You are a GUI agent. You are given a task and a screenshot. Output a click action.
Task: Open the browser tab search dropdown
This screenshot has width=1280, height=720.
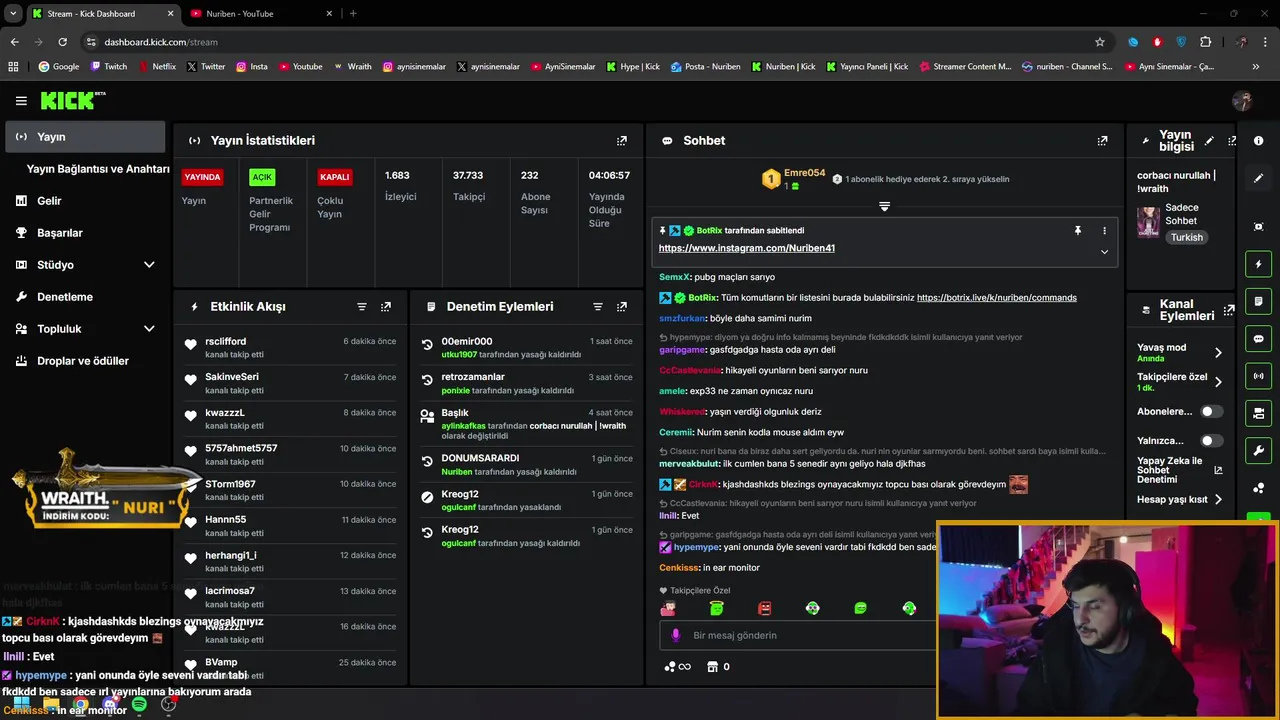[13, 13]
